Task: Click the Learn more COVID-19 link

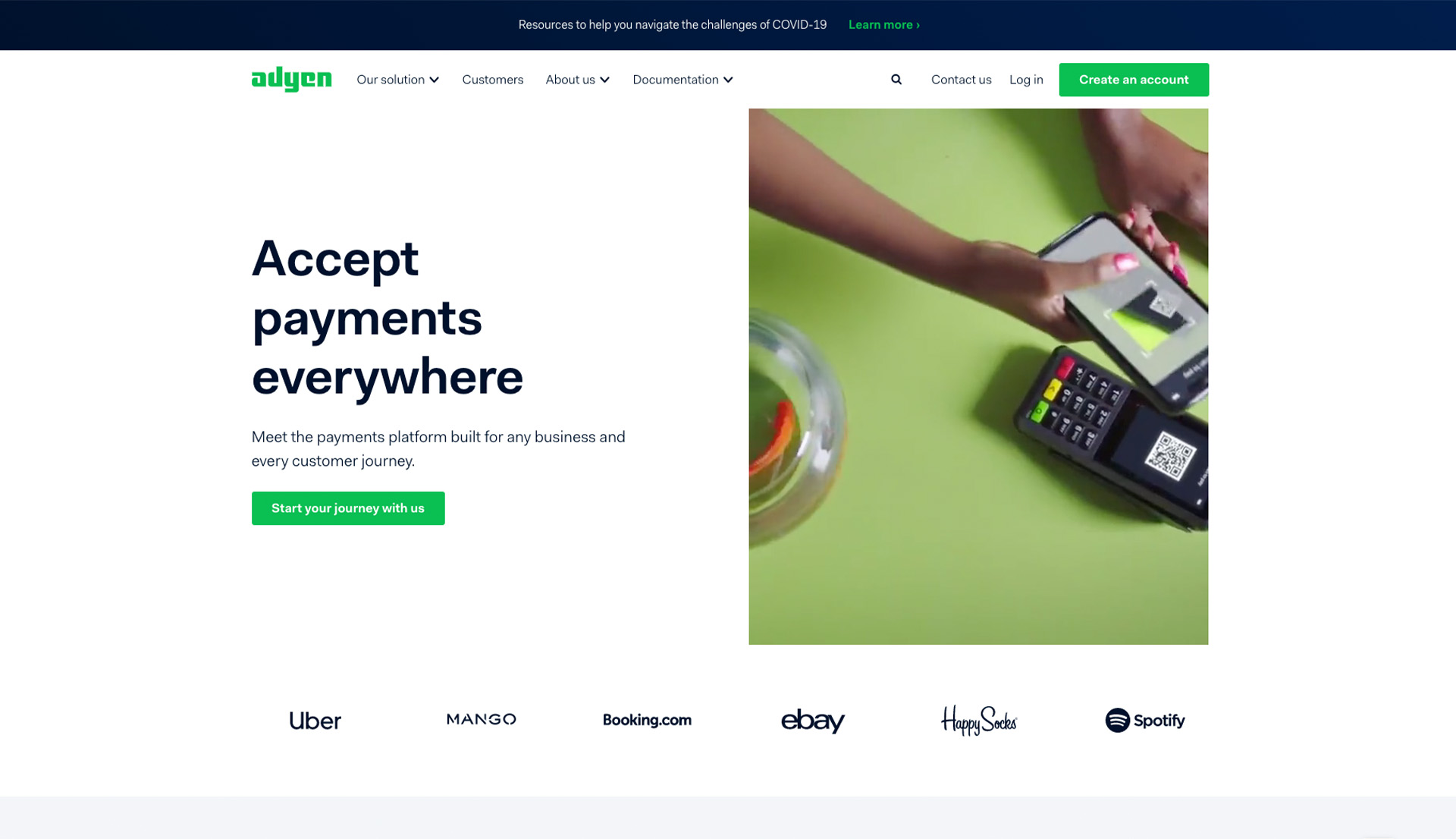Action: pyautogui.click(x=883, y=24)
